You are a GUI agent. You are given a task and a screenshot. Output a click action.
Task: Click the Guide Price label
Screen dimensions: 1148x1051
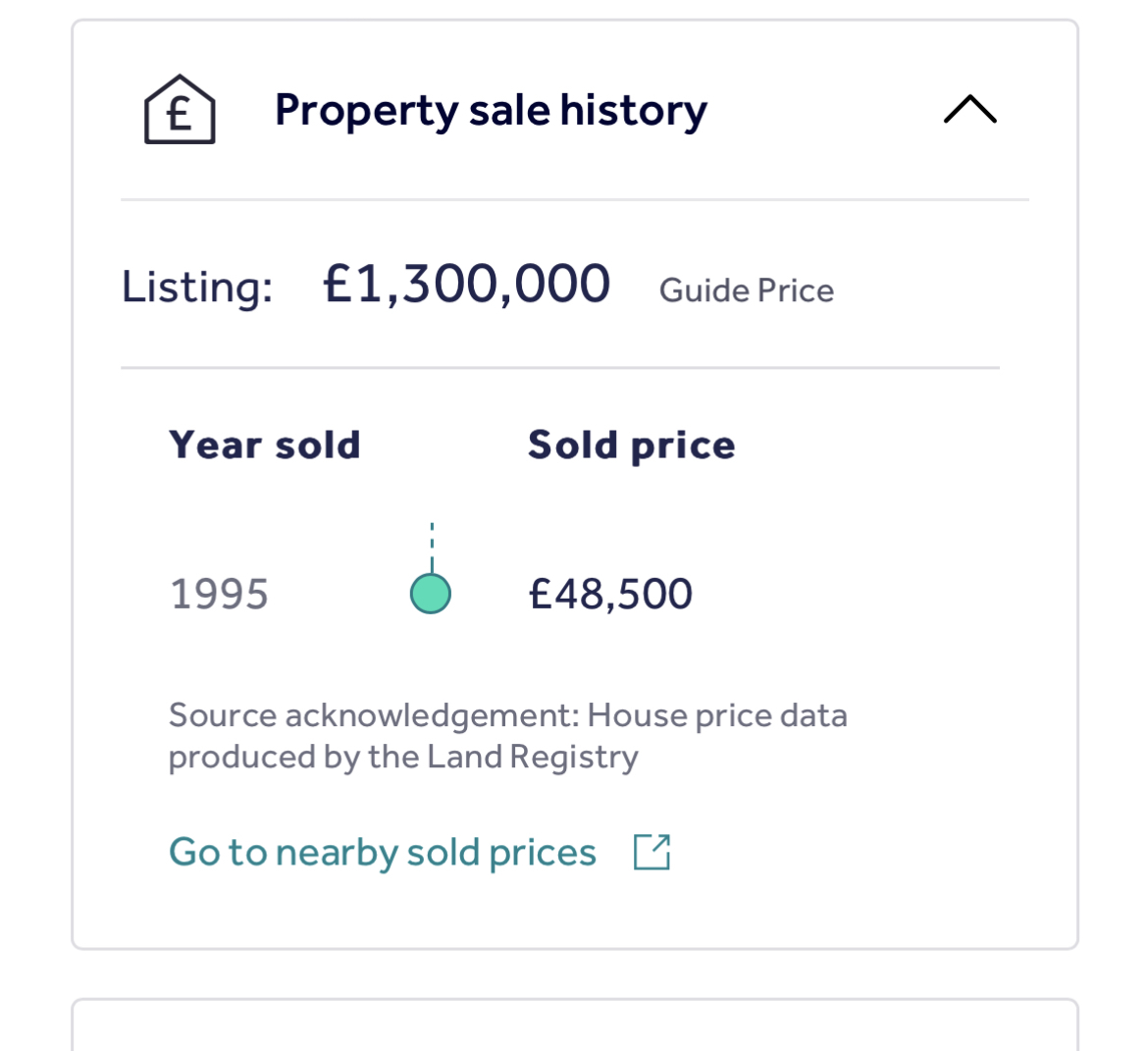(746, 290)
